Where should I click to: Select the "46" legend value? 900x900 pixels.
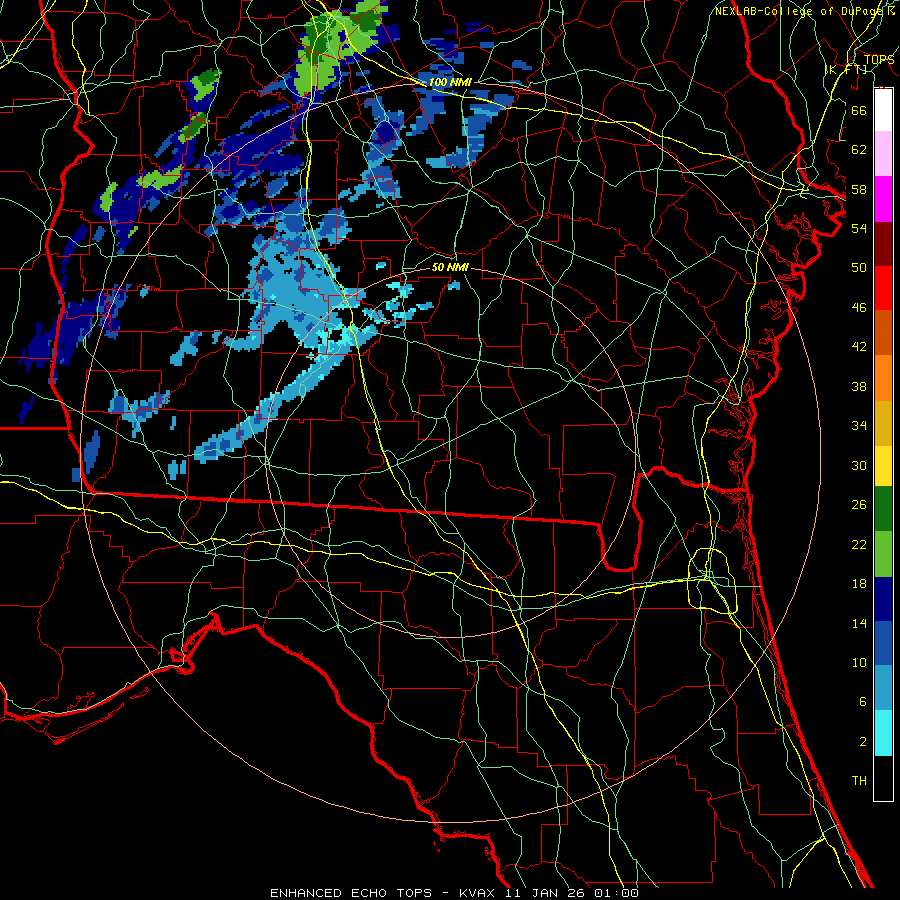click(859, 308)
